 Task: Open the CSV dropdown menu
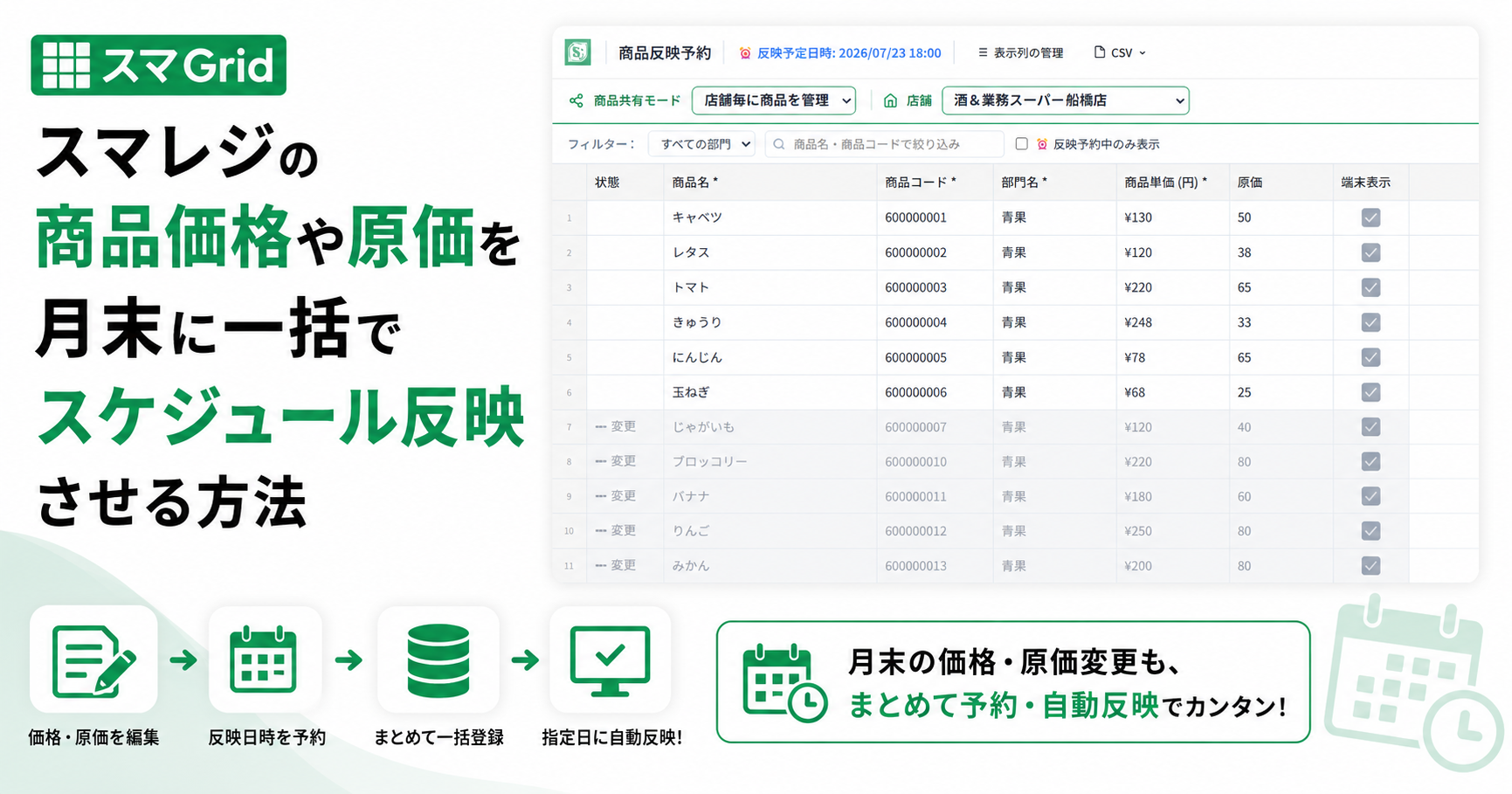click(1120, 53)
